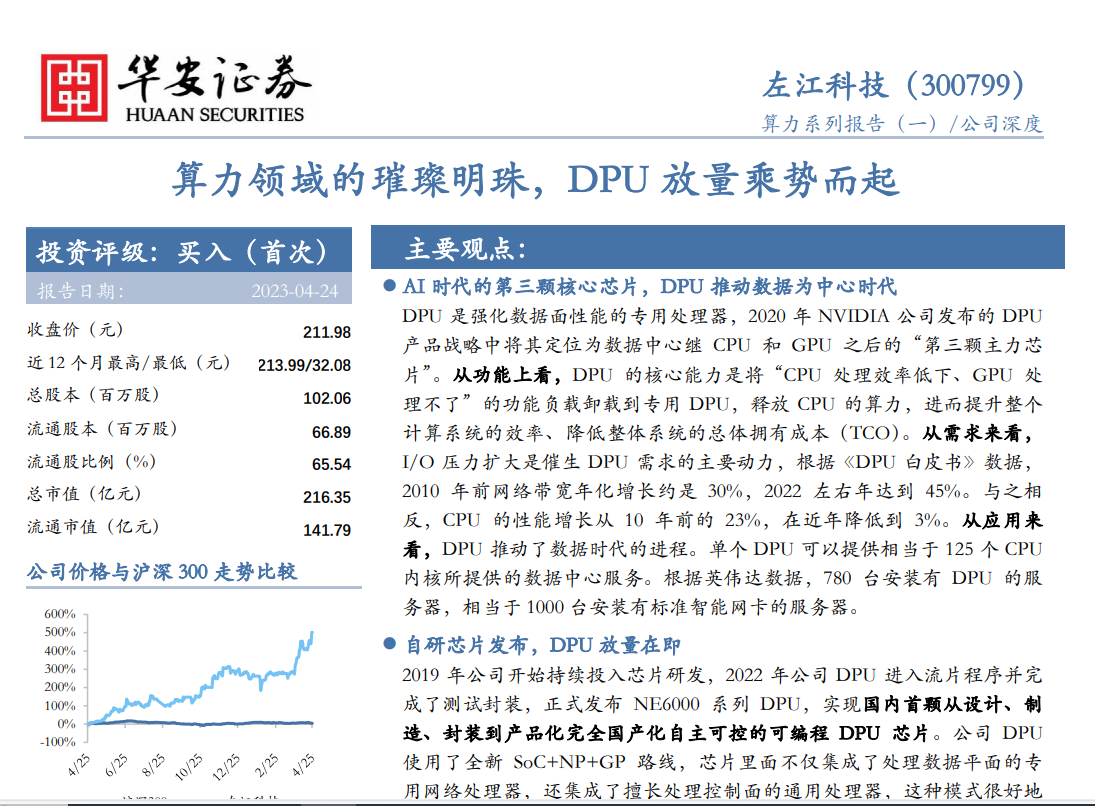This screenshot has width=1095, height=806.
Task: Click the 总市值（亿元）label
Action: point(84,494)
